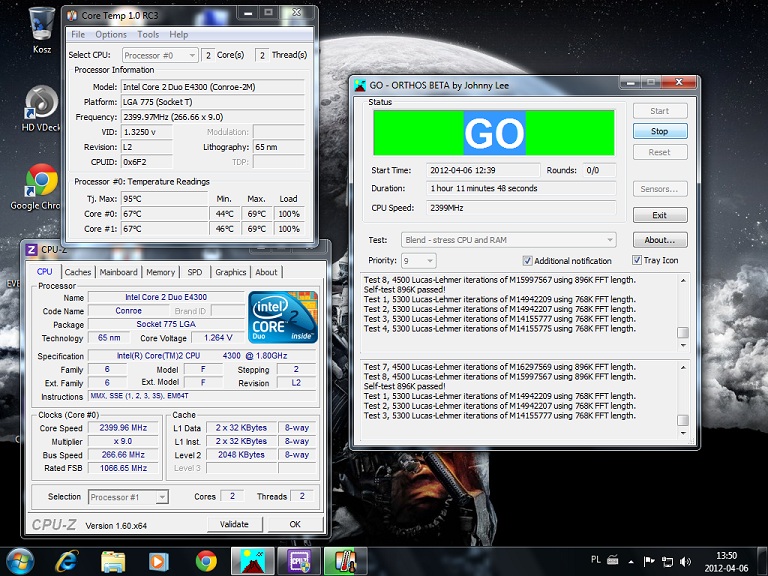768x576 pixels.
Task: Open the Windows Start menu
Action: tap(20, 561)
